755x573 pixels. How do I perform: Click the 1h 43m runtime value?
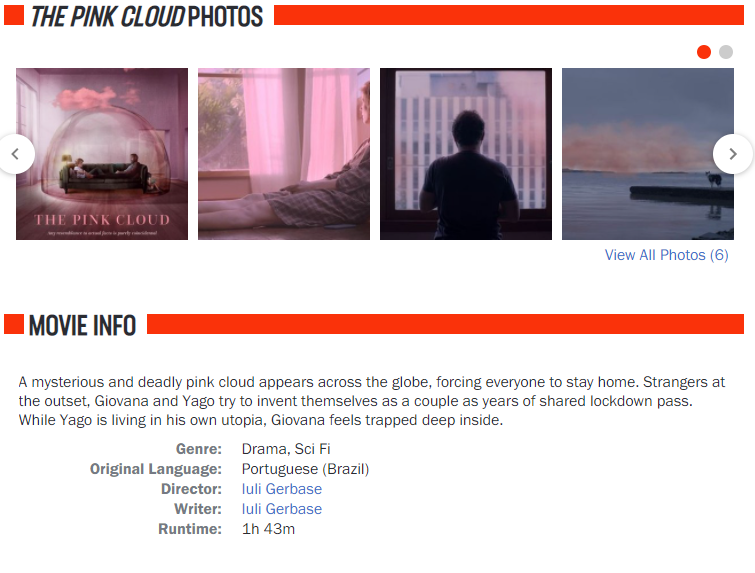coord(268,529)
